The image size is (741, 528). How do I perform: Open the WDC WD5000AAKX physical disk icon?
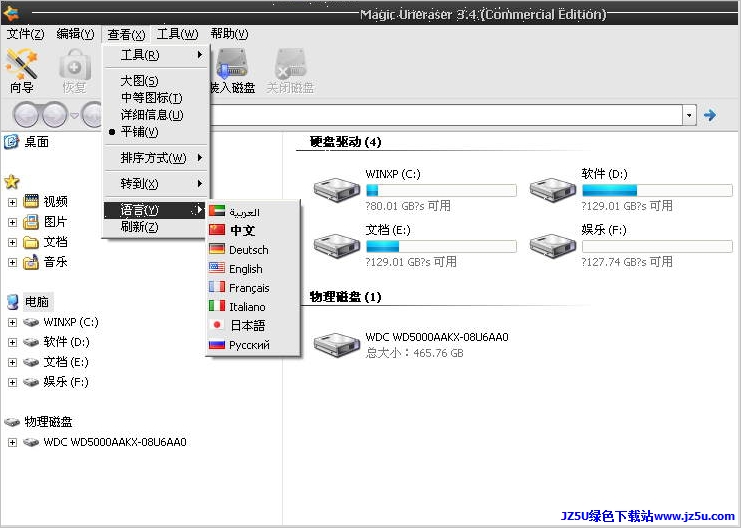point(336,345)
